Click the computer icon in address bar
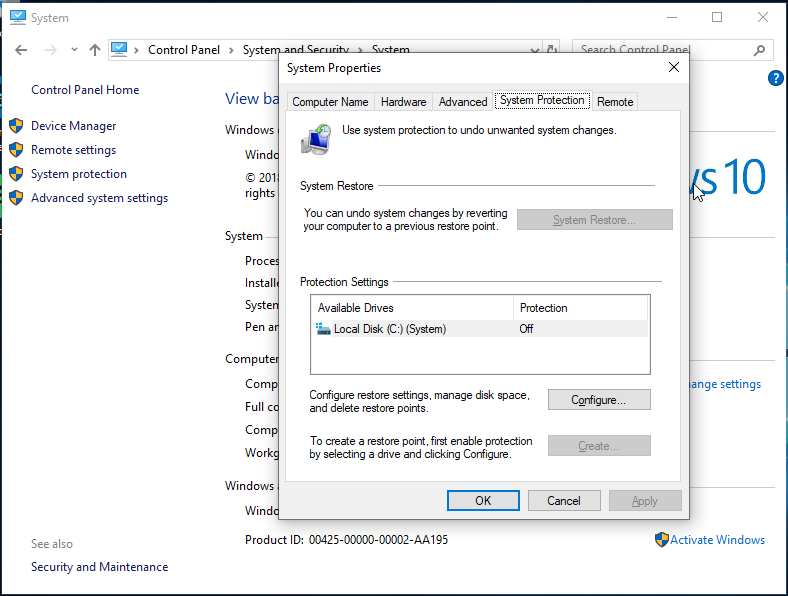The width and height of the screenshot is (788, 596). 119,49
